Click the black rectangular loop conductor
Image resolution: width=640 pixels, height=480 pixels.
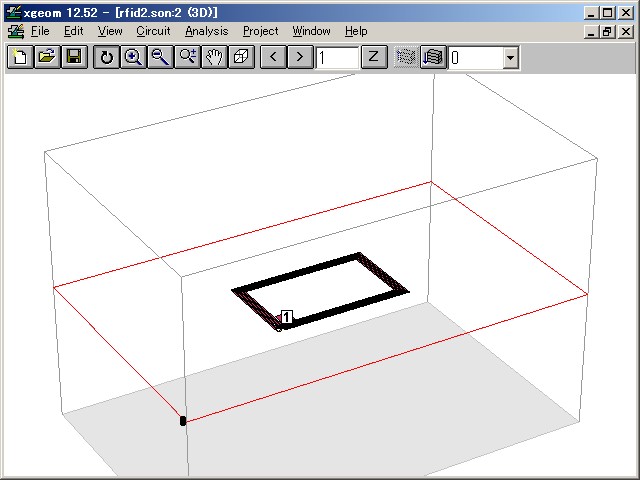coord(320,291)
